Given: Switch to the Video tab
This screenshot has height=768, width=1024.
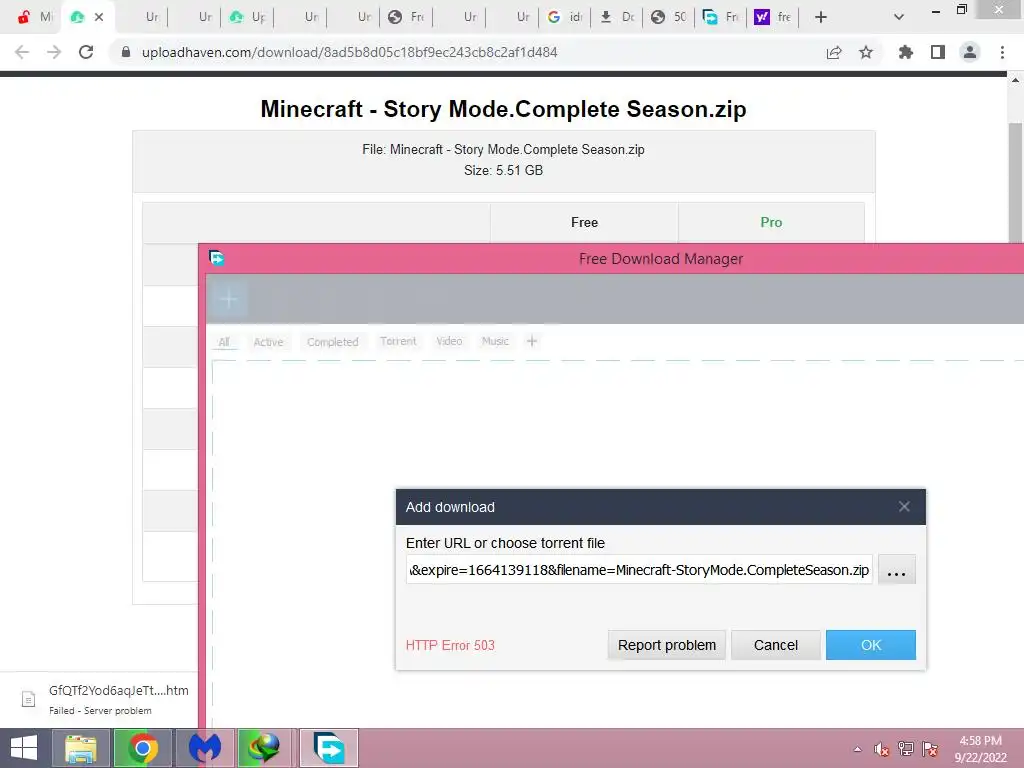Looking at the screenshot, I should point(449,341).
